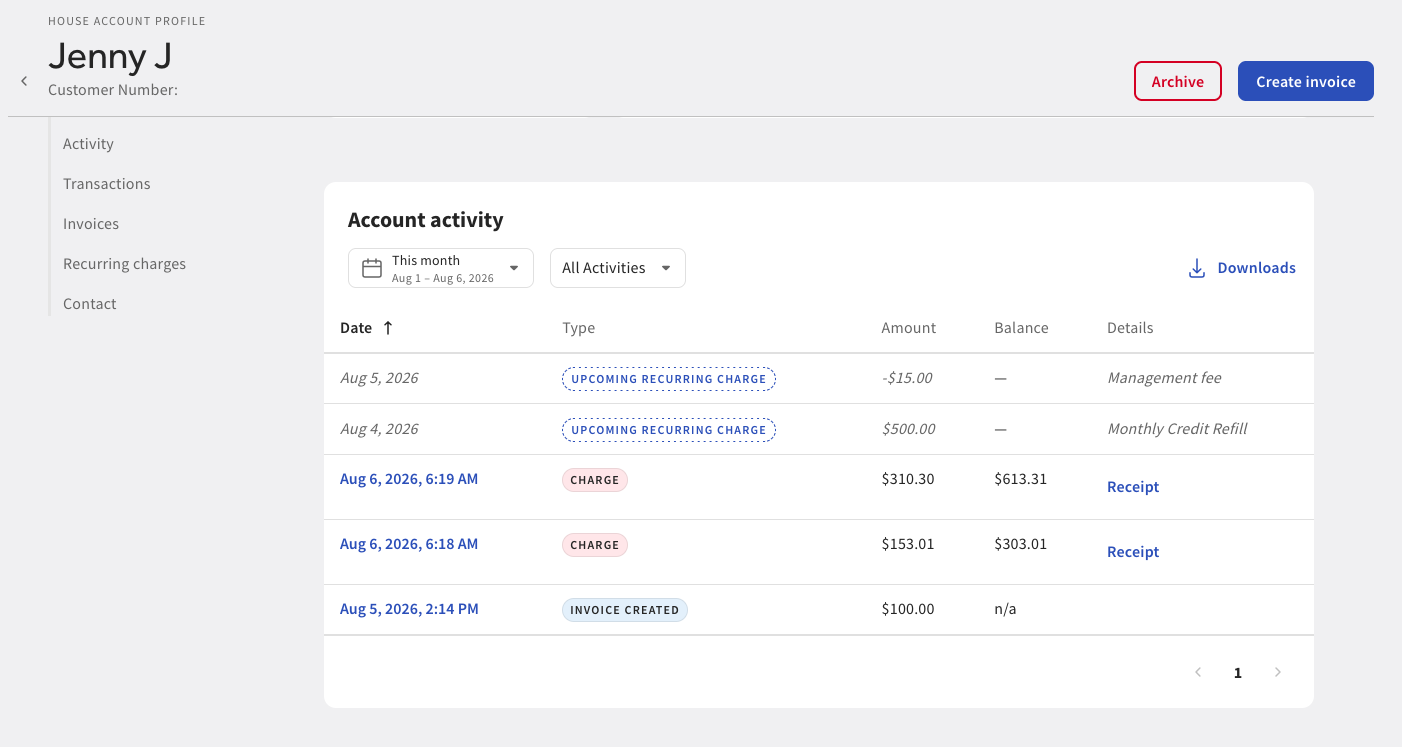The height and width of the screenshot is (747, 1402).
Task: Open the Aug 6, 2026, 6:19 AM entry
Action: (x=409, y=479)
